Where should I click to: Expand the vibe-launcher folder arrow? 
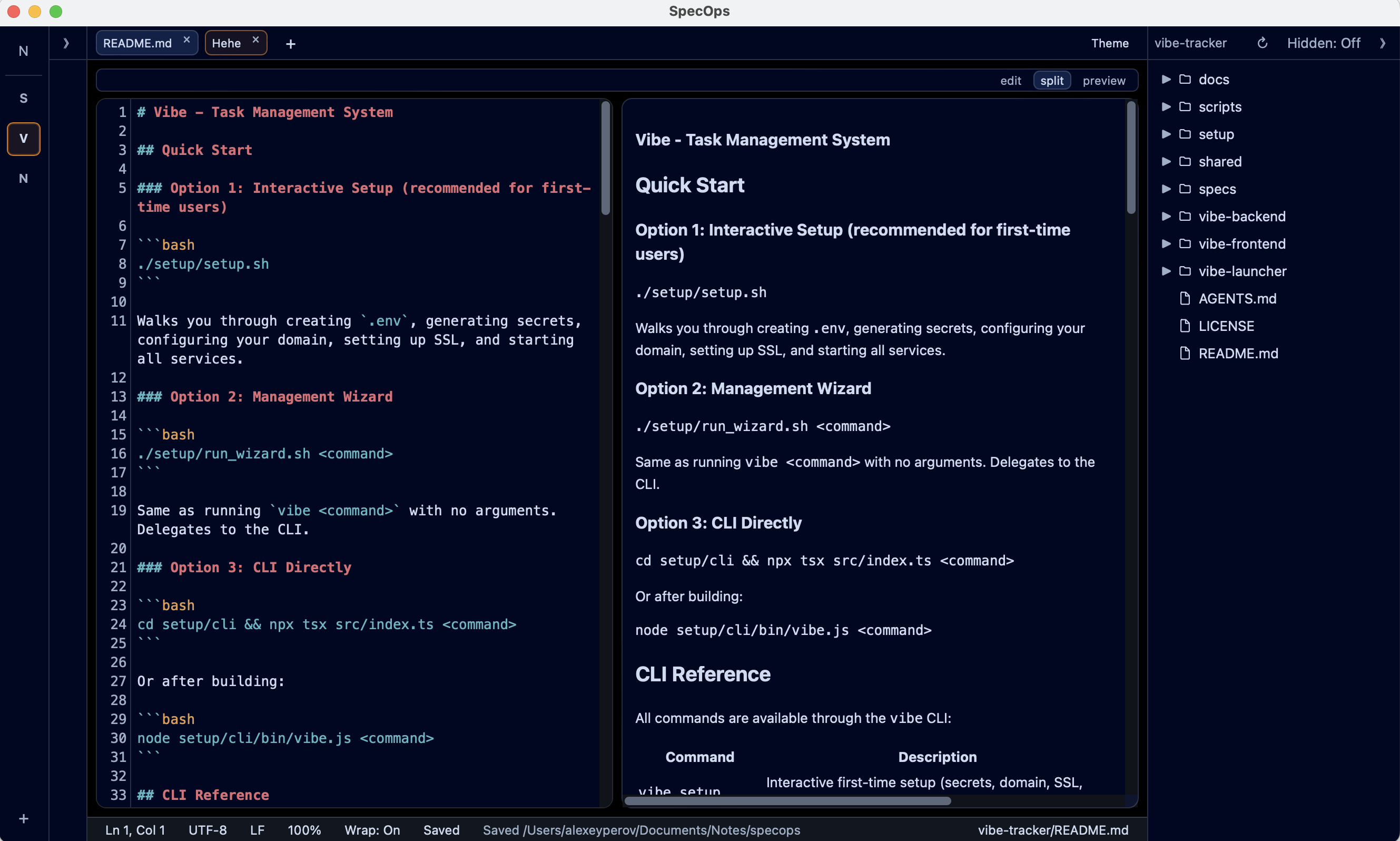[1166, 271]
